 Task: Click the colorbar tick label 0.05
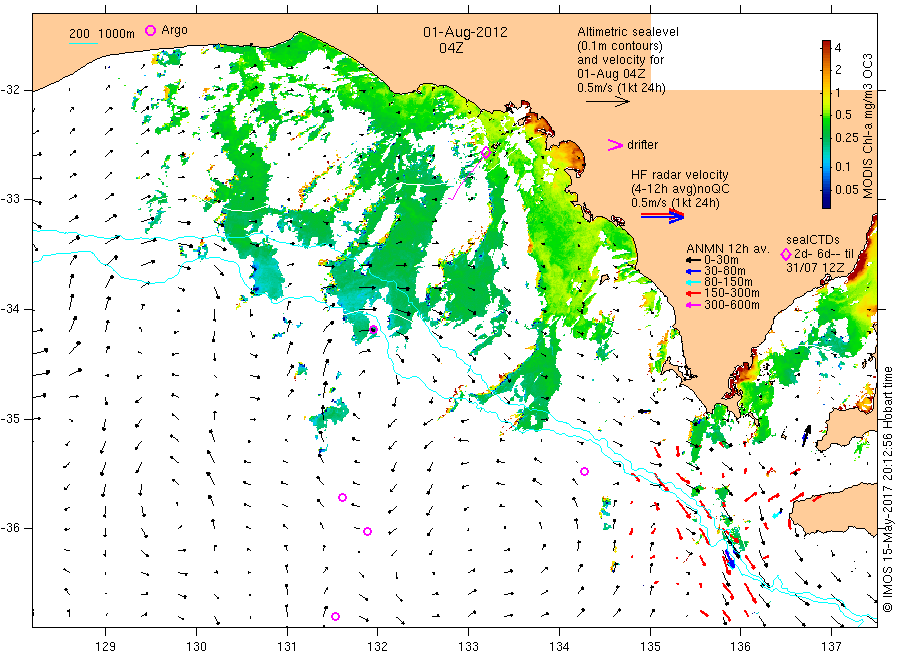click(x=846, y=190)
